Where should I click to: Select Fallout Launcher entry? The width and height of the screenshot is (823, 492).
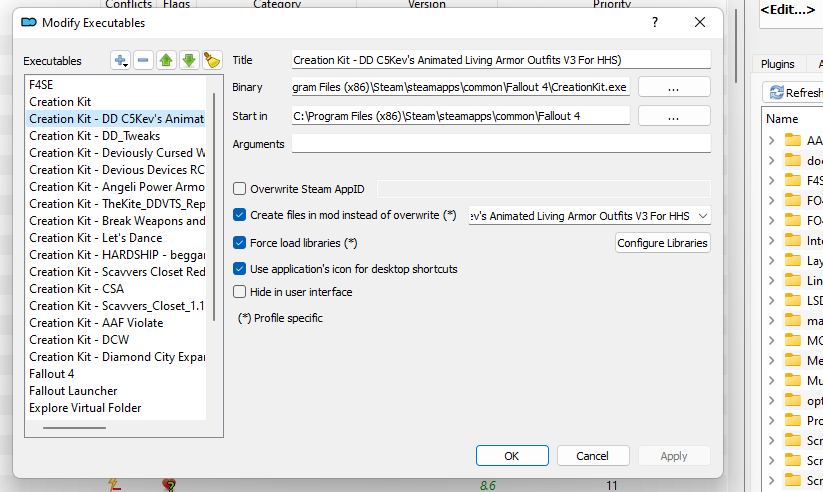click(x=115, y=391)
